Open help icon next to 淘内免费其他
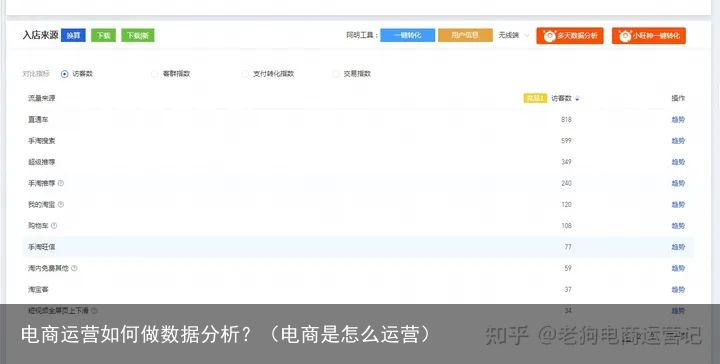The image size is (720, 364). 74,268
